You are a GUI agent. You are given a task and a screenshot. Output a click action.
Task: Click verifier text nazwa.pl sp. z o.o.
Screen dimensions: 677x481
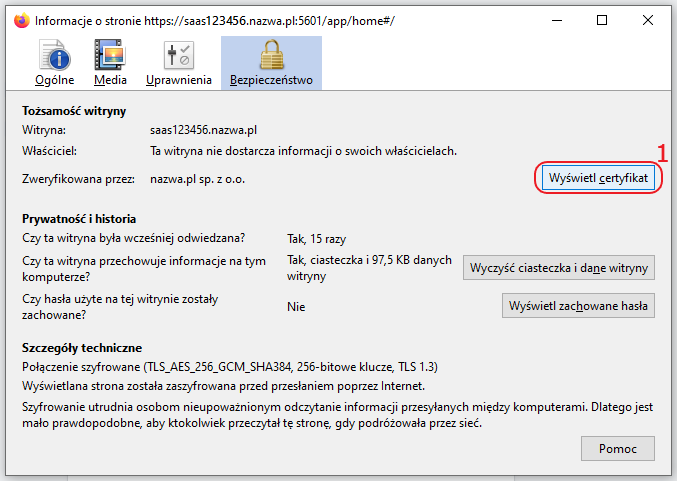coord(197,179)
